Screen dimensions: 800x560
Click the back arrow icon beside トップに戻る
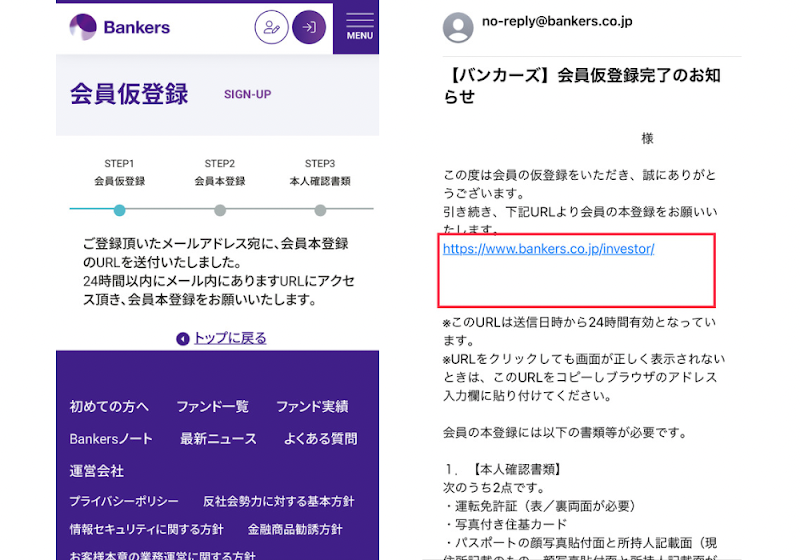pos(183,339)
